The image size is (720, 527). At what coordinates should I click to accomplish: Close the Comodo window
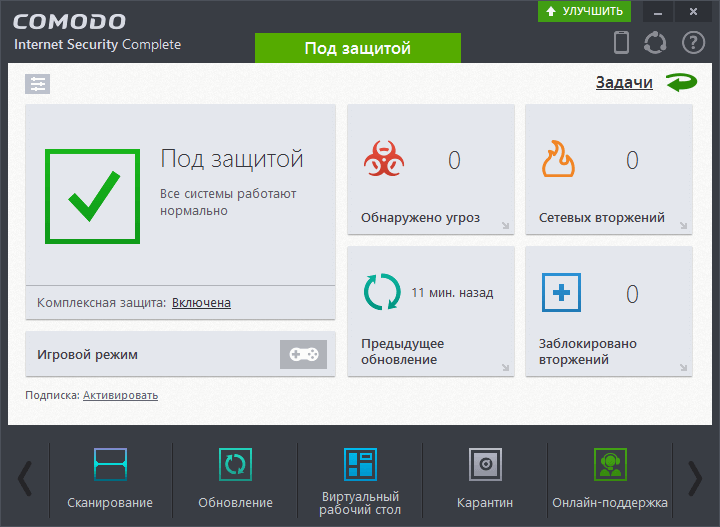tap(693, 11)
